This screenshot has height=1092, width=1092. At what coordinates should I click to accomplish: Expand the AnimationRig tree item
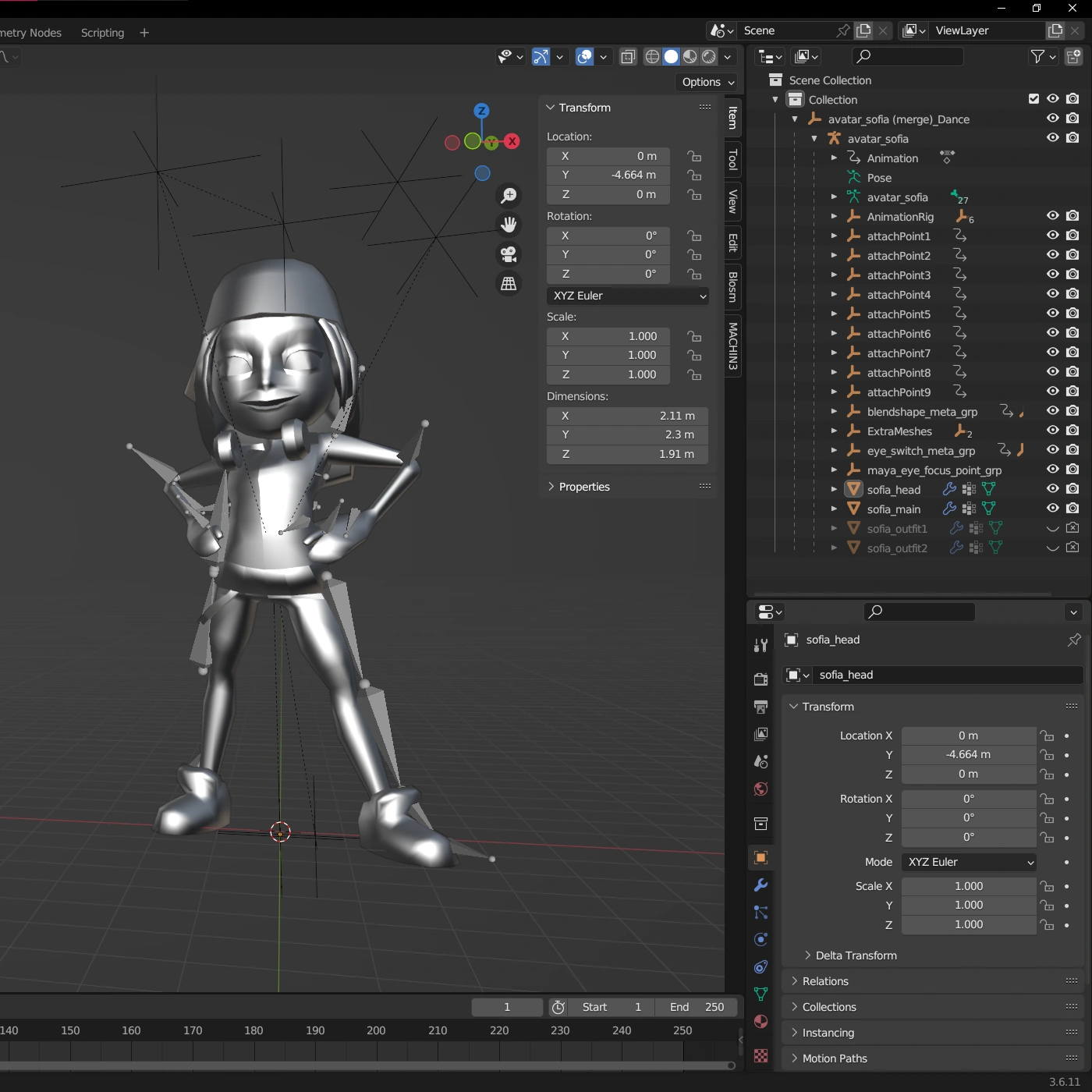(x=834, y=217)
